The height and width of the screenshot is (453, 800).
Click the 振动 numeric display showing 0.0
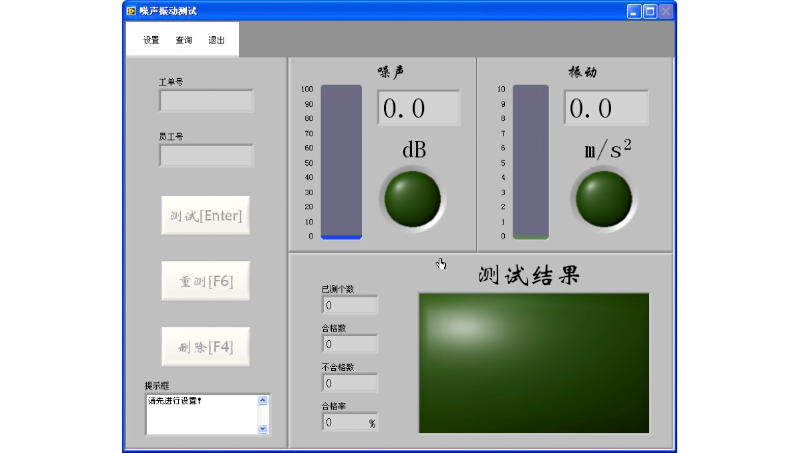tap(606, 108)
